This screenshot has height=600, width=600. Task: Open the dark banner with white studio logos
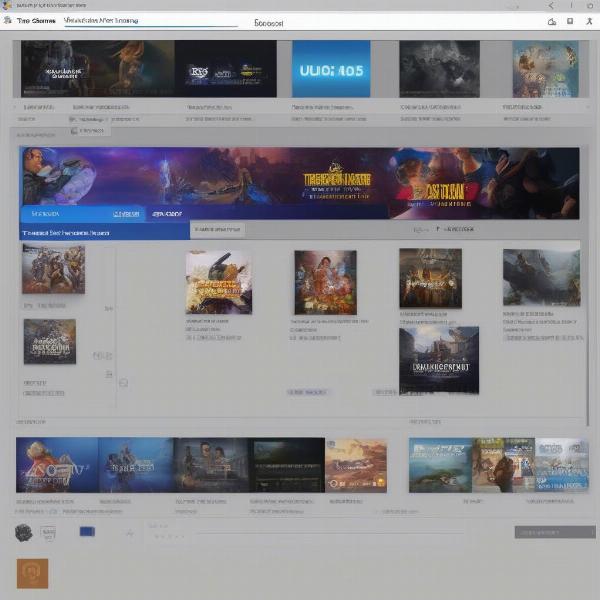click(x=226, y=69)
